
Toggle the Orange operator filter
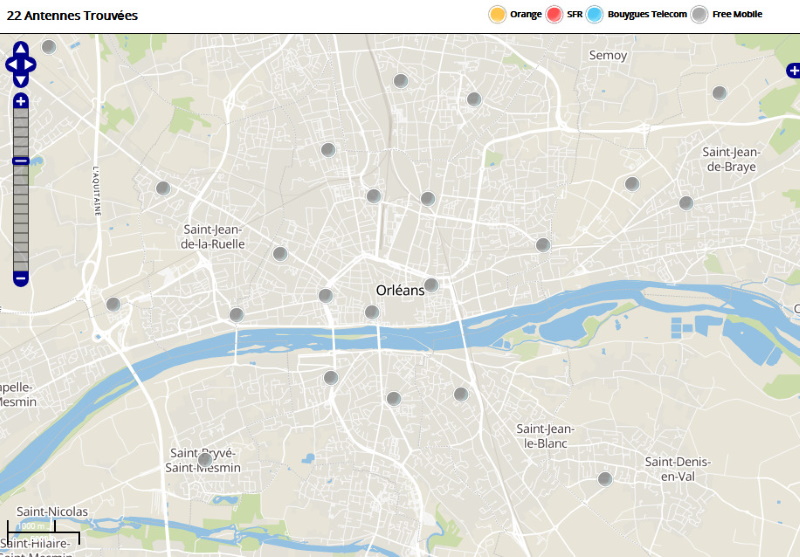click(496, 14)
